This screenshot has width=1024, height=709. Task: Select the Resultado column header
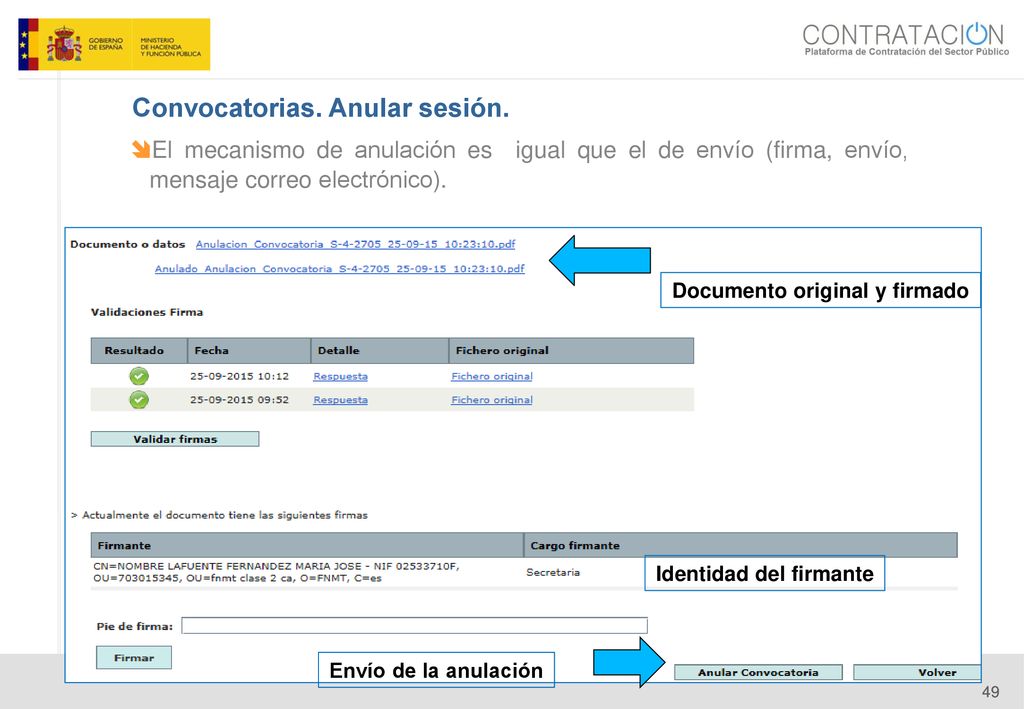[139, 351]
